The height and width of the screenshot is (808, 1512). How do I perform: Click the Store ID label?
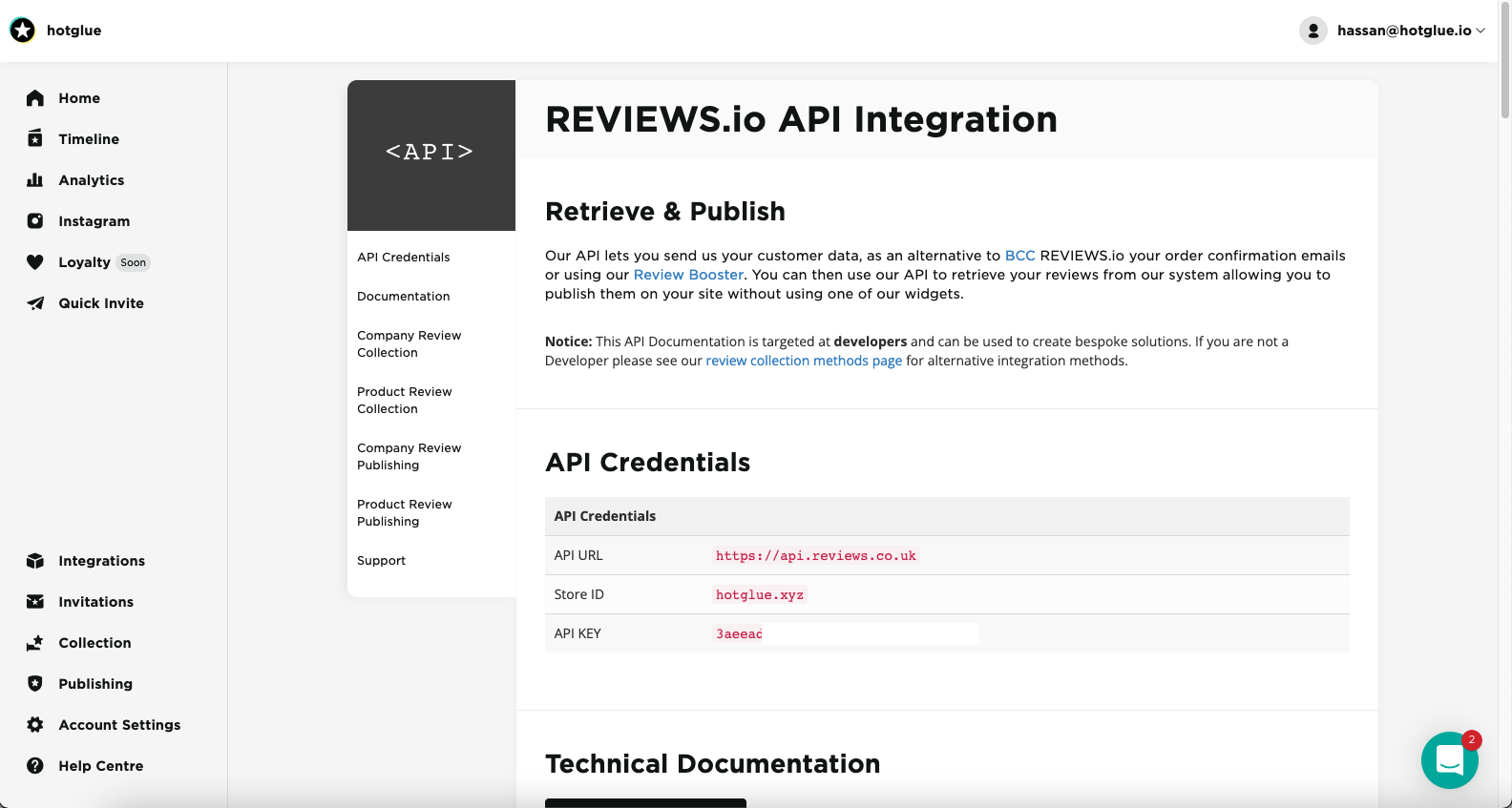[579, 595]
